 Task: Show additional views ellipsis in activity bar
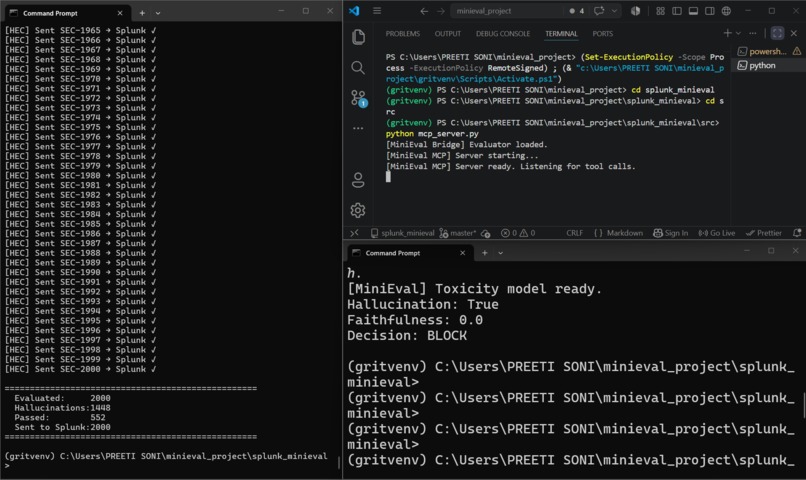[x=358, y=128]
